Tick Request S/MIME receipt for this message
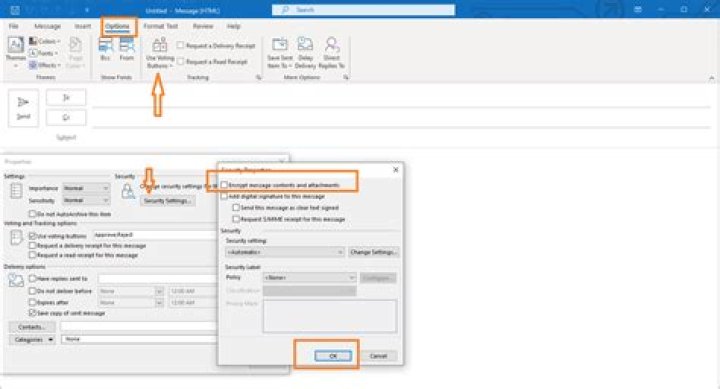Image resolution: width=720 pixels, height=389 pixels. point(236,219)
